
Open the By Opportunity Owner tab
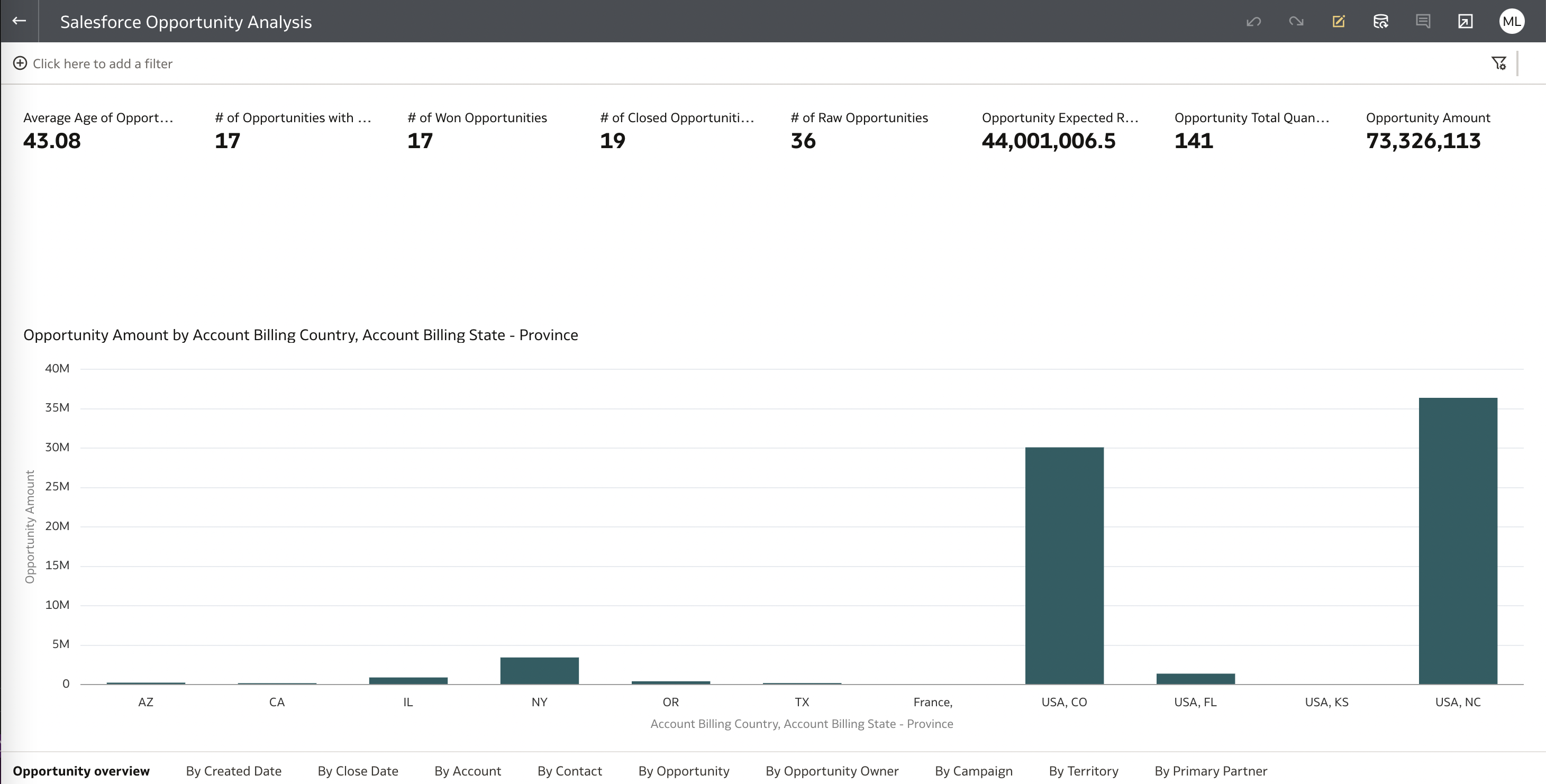click(x=832, y=771)
